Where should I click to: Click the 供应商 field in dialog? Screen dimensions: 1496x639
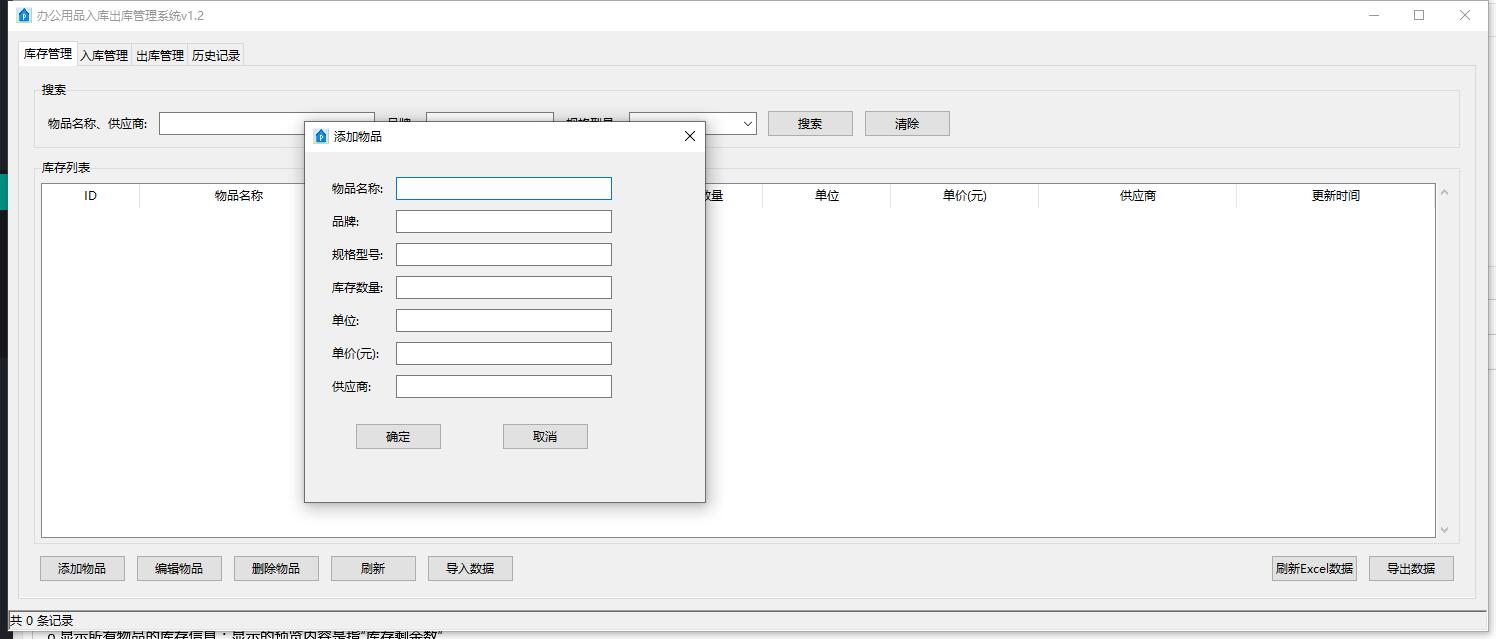(x=503, y=386)
